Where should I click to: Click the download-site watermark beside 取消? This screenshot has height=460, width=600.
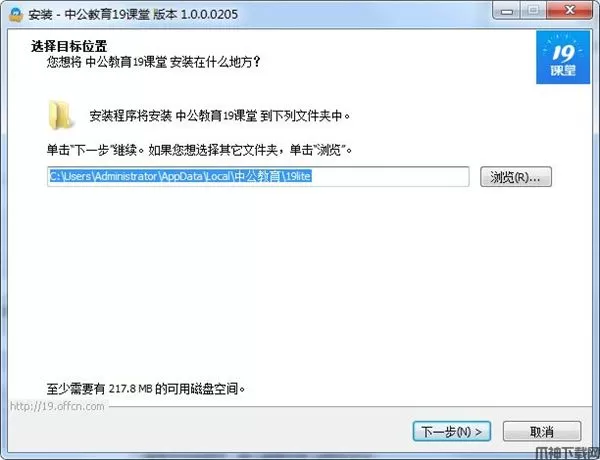click(x=567, y=453)
